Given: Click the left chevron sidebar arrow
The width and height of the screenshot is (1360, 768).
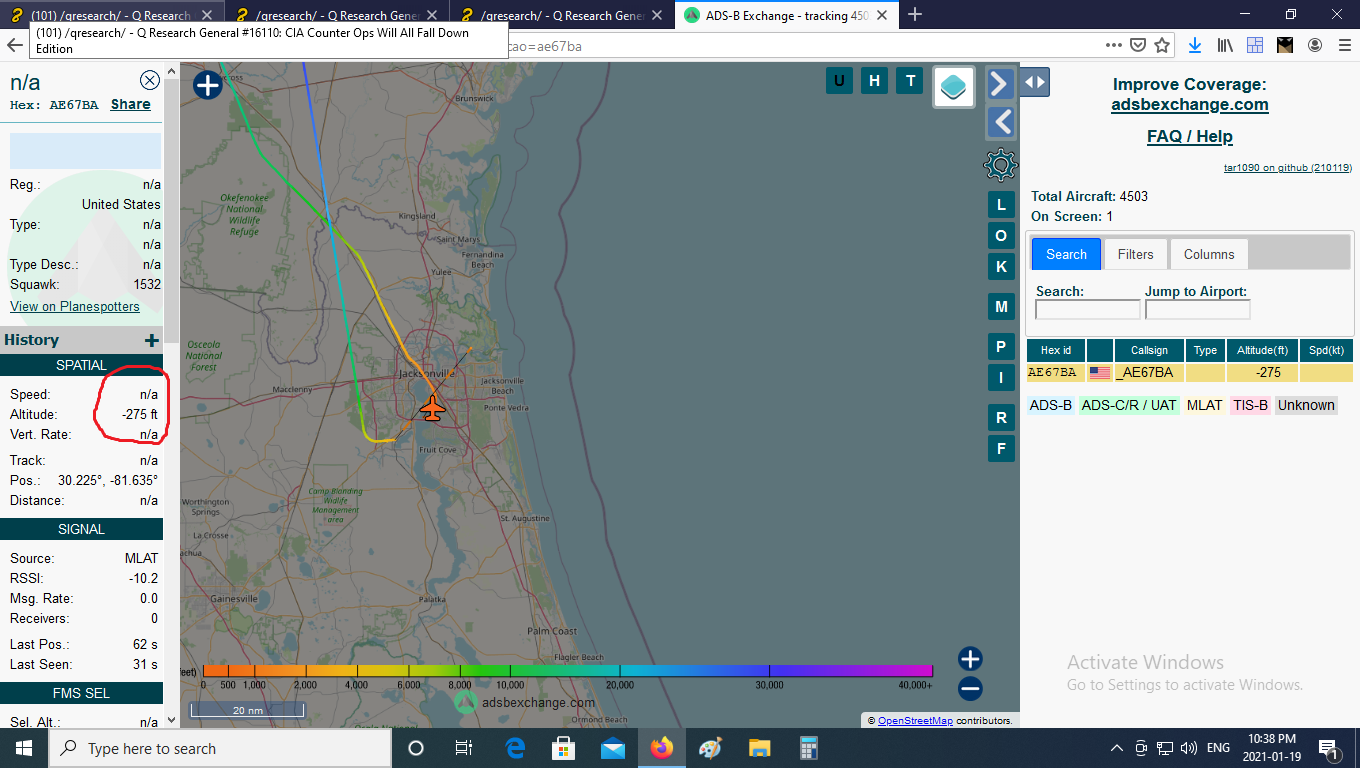Looking at the screenshot, I should (1001, 122).
